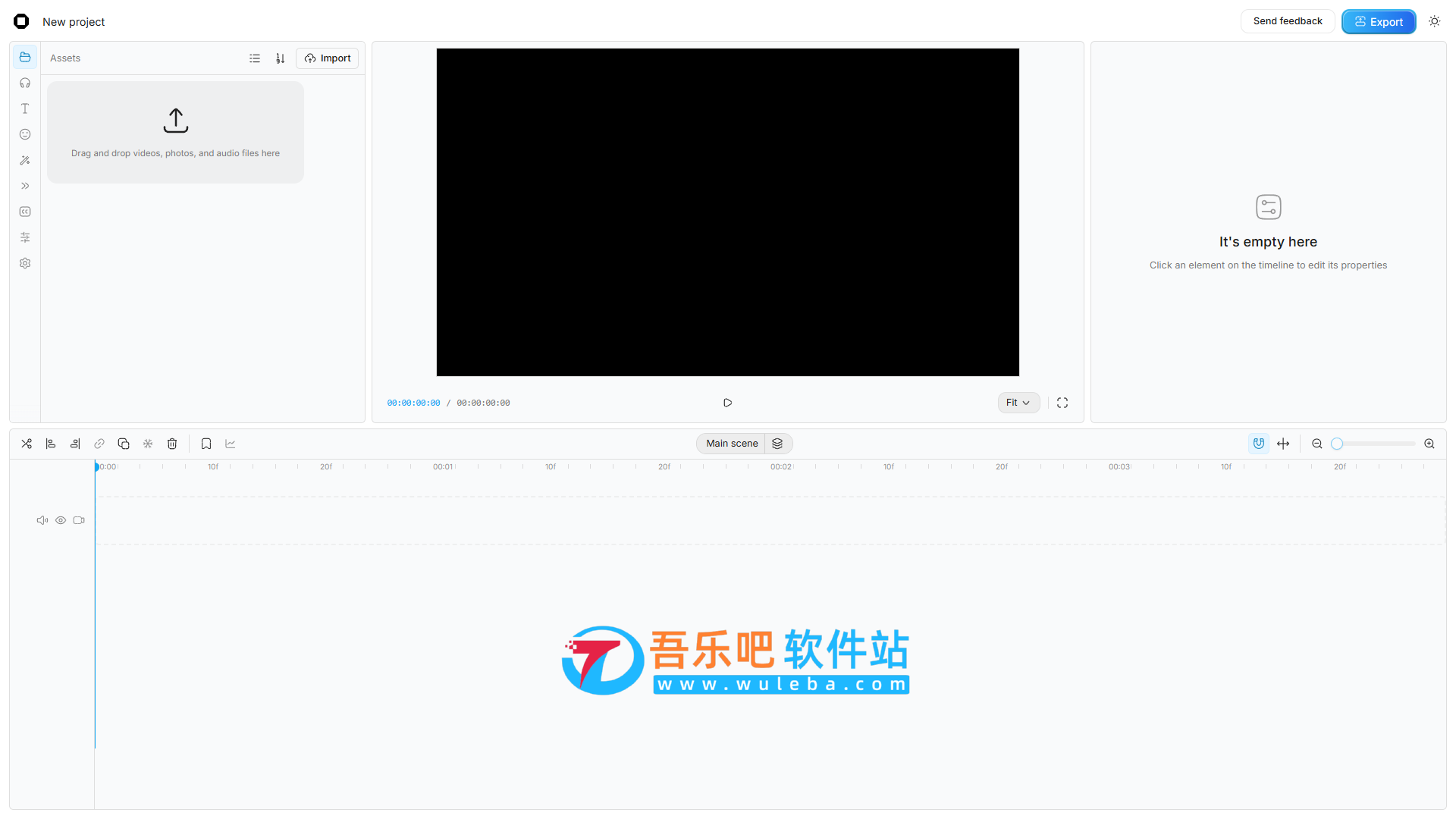Switch assets to list view
This screenshot has width=1456, height=819.
tap(255, 58)
